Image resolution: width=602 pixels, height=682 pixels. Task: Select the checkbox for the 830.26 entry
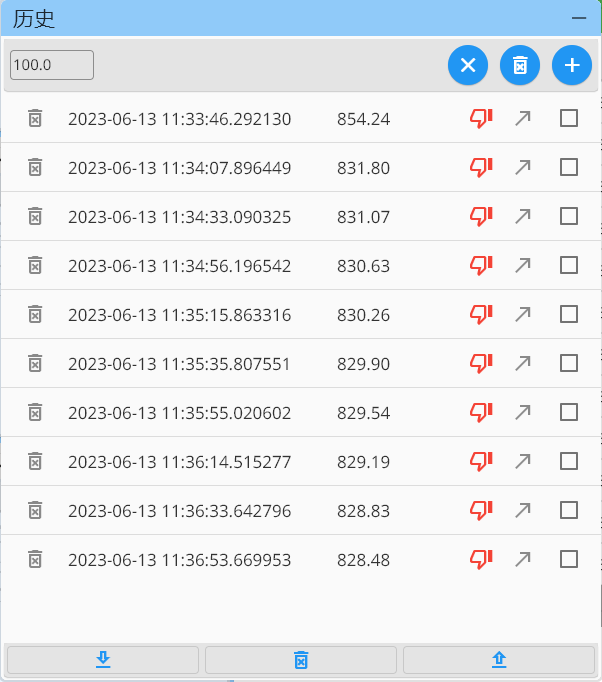(569, 314)
